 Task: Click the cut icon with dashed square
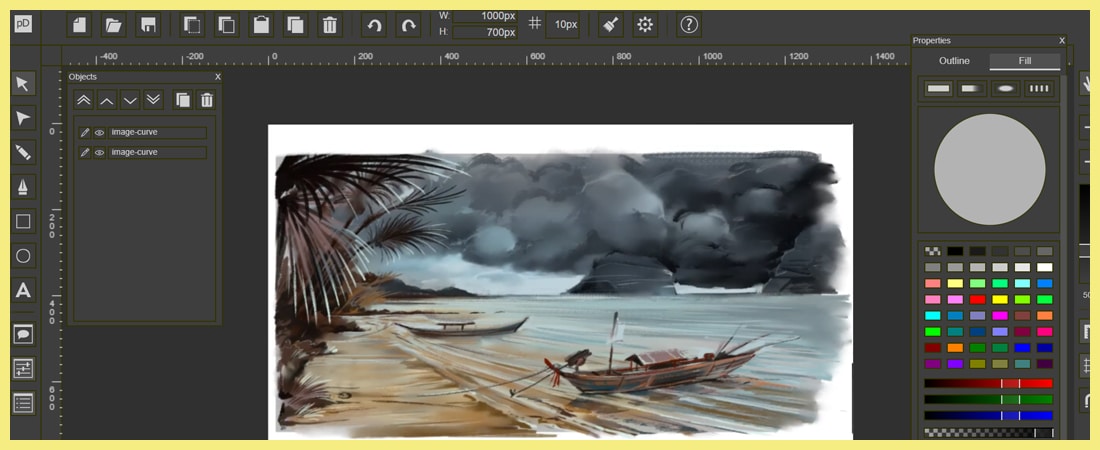click(192, 25)
